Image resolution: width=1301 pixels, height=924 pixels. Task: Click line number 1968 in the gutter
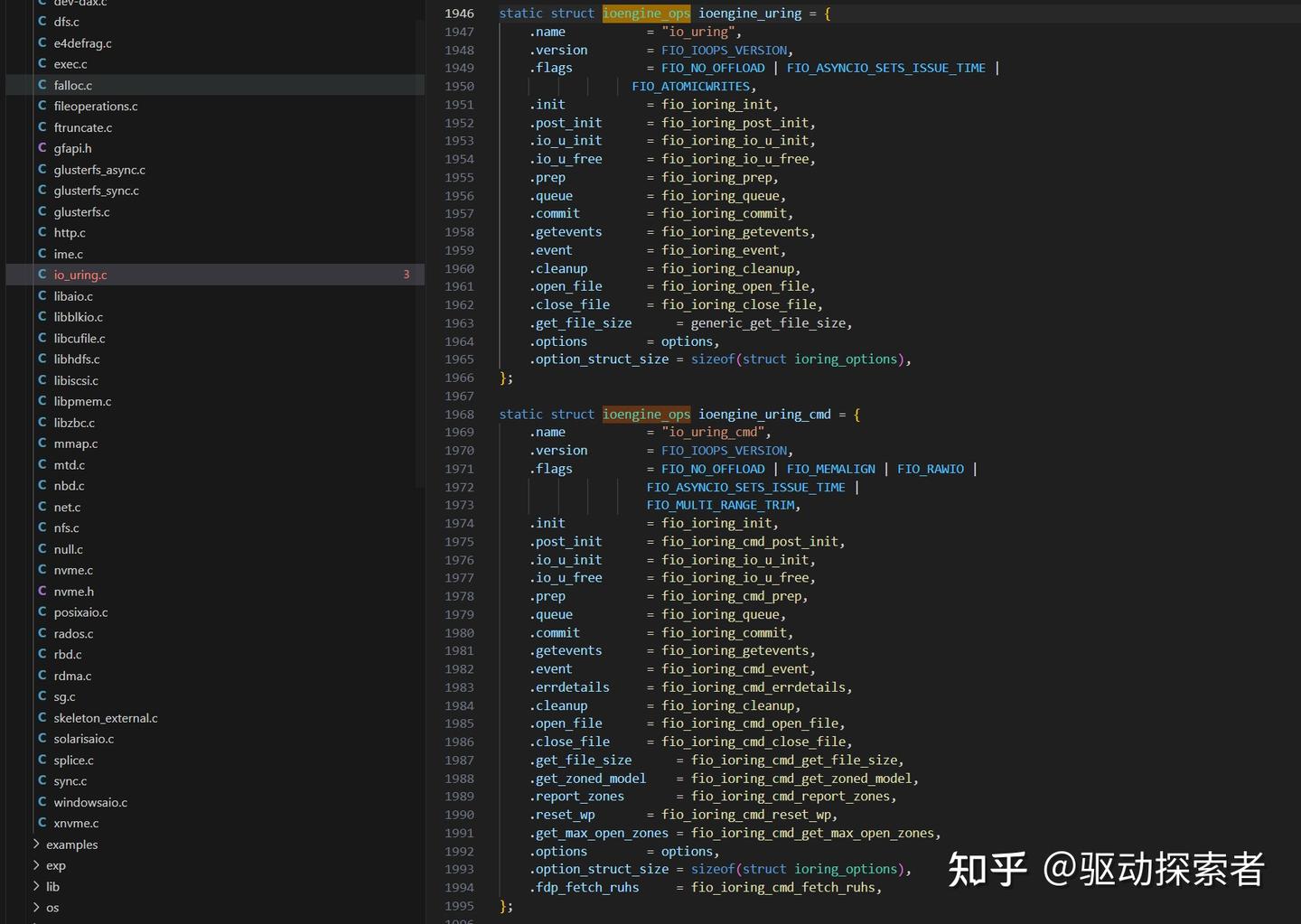[x=459, y=415]
